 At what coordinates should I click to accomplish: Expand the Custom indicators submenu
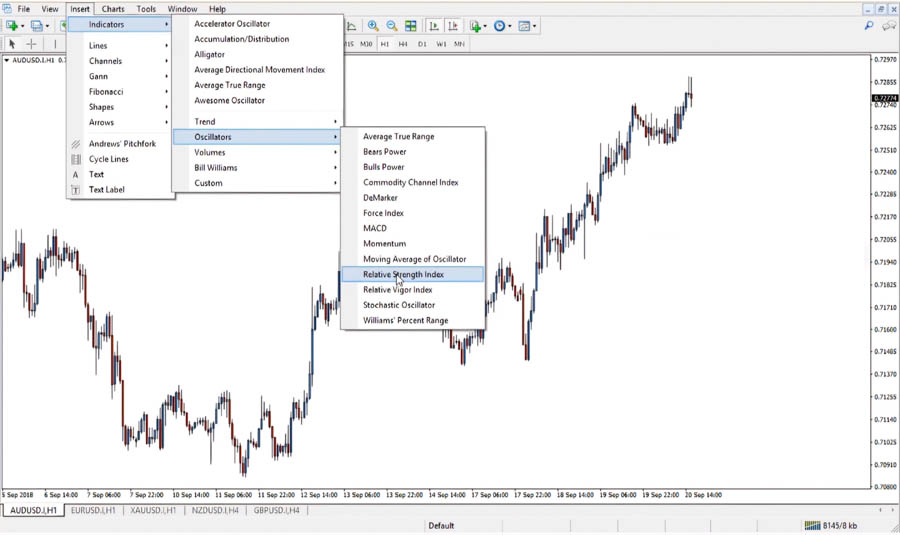click(258, 183)
